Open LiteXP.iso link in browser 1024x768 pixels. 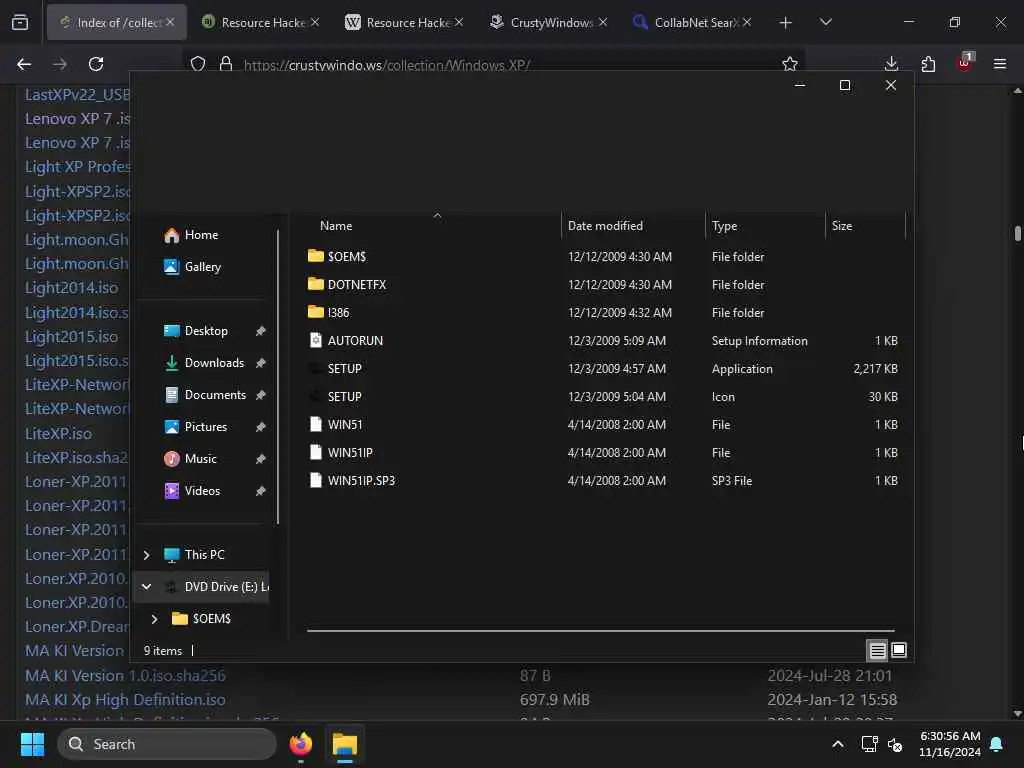click(58, 434)
